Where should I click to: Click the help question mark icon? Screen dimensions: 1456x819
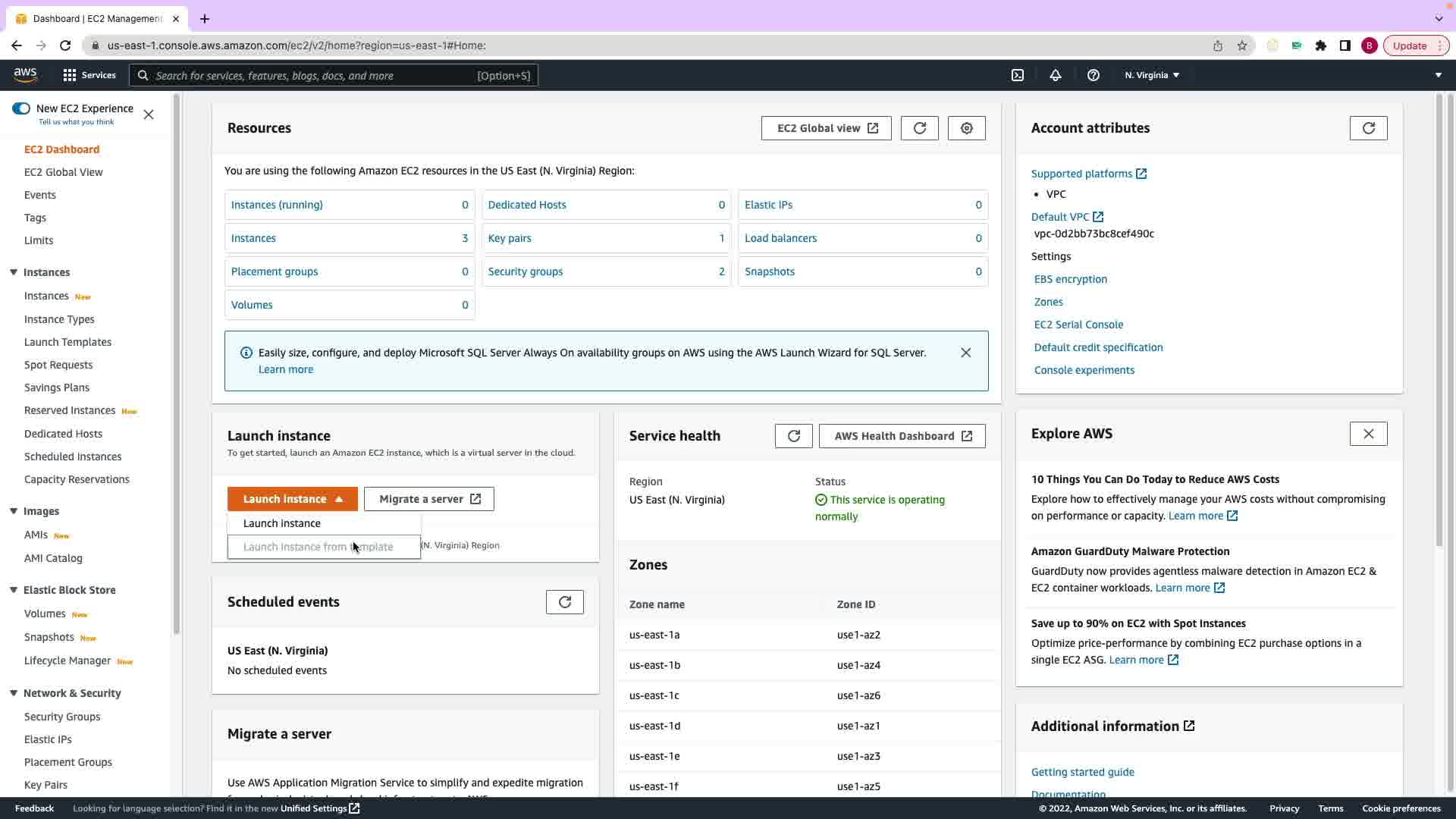pyautogui.click(x=1093, y=75)
